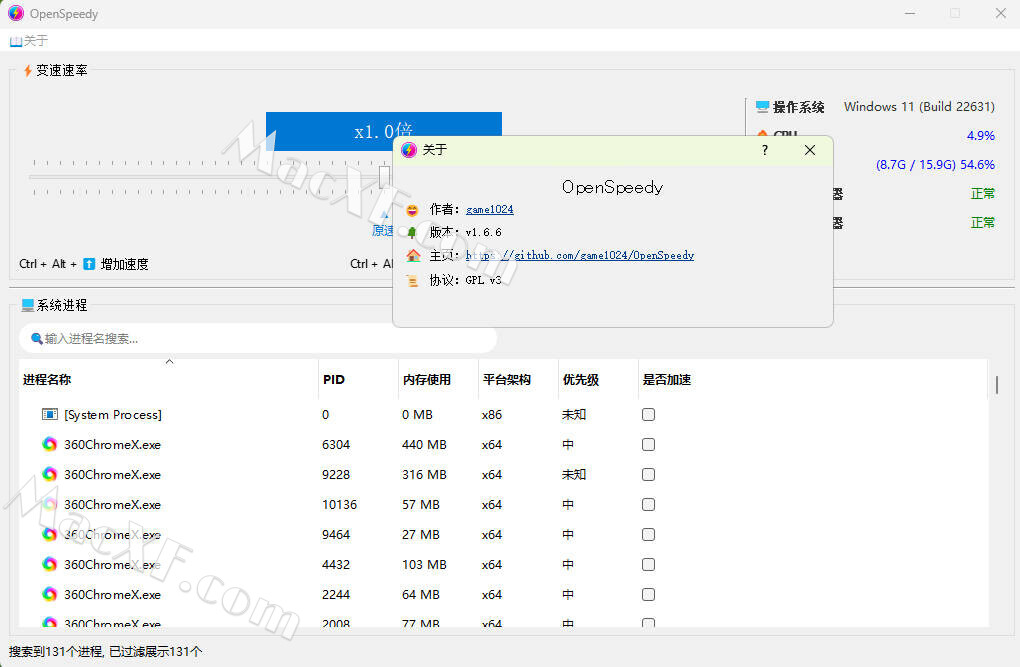1020x667 pixels.
Task: Sort by the 进程名称 column header
Action: [x=168, y=379]
